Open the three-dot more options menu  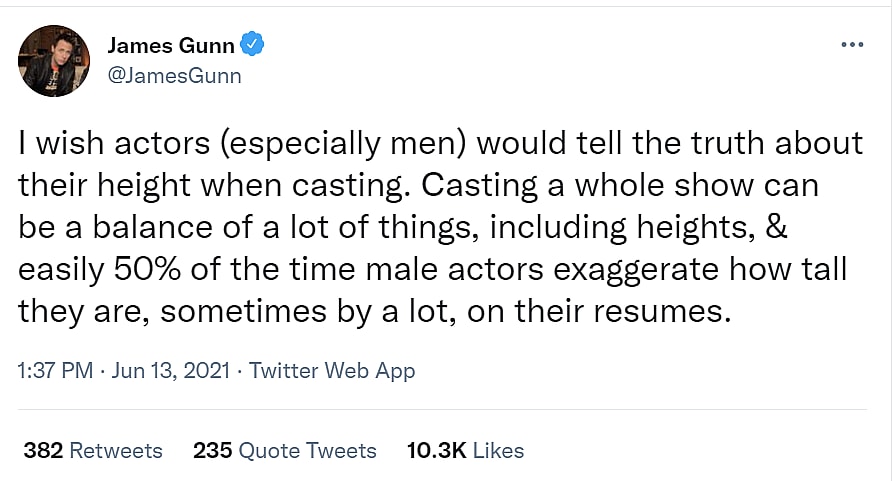click(x=852, y=46)
